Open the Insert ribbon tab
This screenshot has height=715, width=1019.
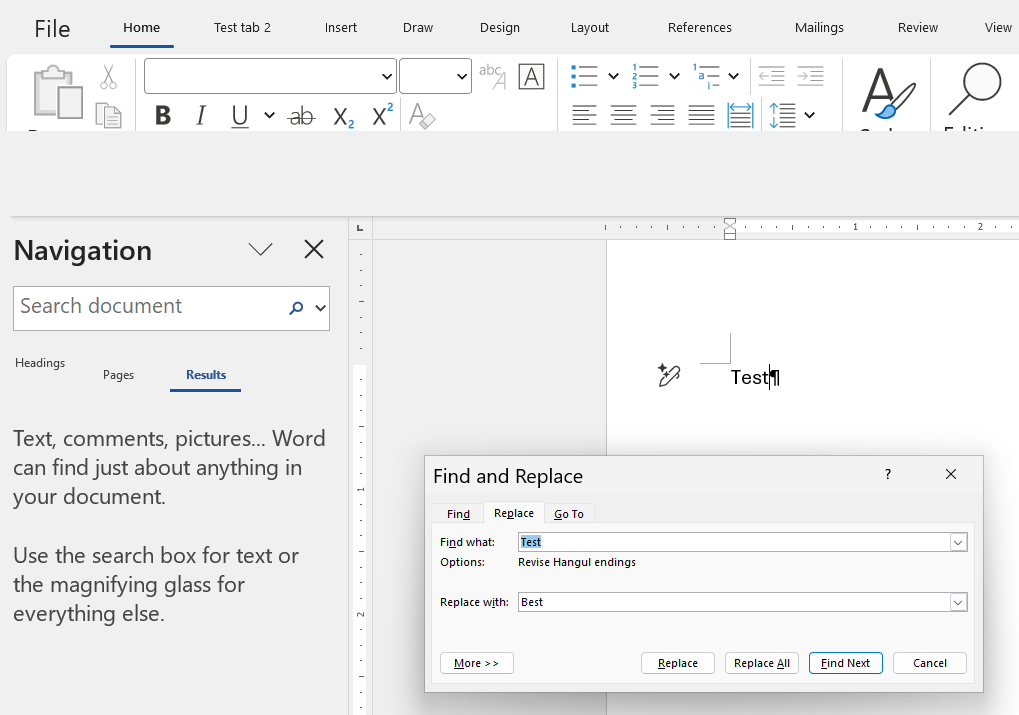click(341, 28)
